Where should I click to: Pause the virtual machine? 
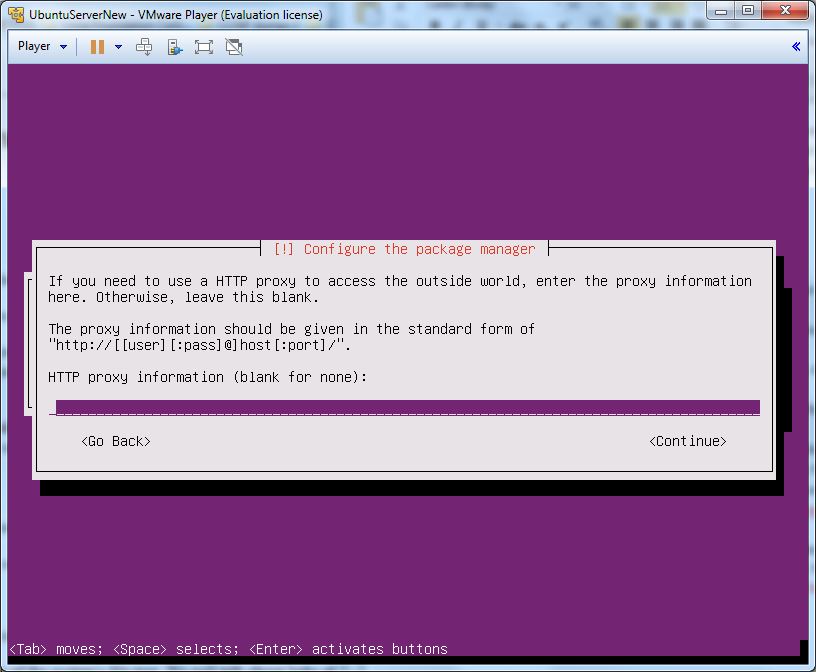97,47
